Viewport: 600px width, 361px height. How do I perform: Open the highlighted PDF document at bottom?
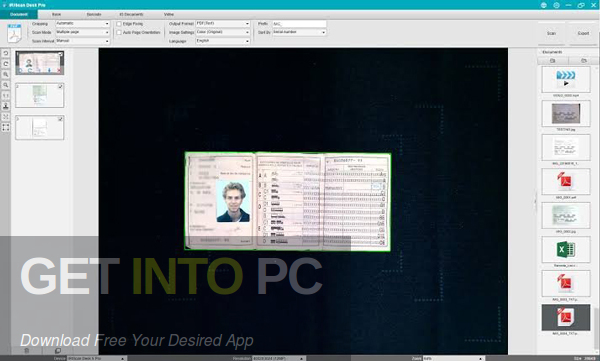tap(566, 317)
